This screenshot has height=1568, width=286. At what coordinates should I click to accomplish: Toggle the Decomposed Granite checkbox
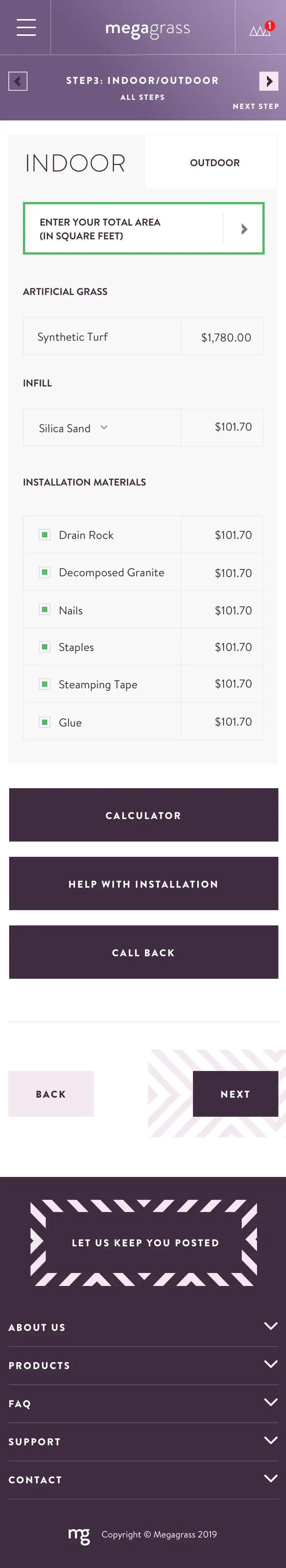tap(44, 572)
